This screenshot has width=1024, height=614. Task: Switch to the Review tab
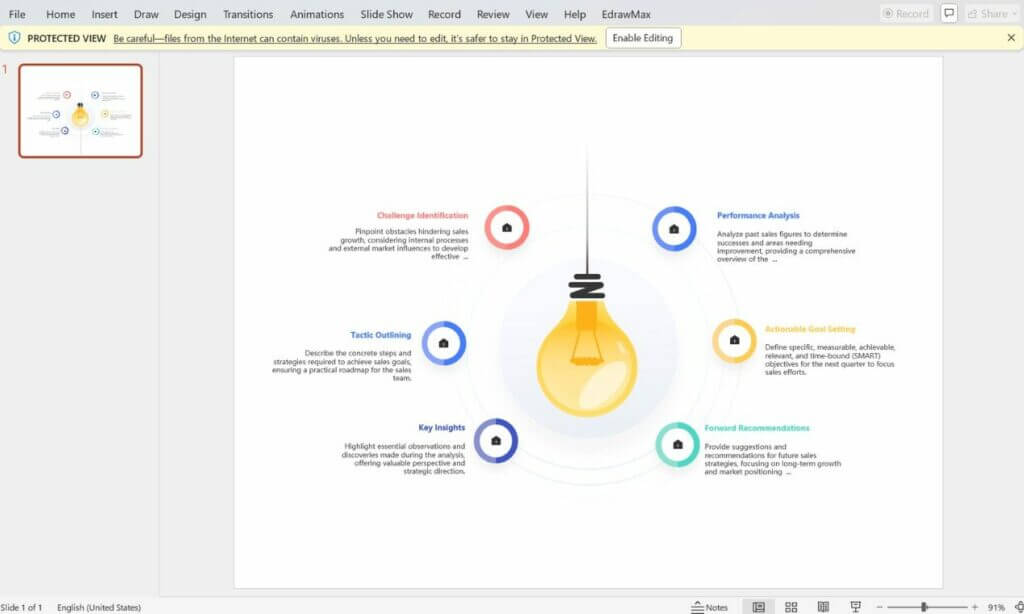click(x=493, y=14)
